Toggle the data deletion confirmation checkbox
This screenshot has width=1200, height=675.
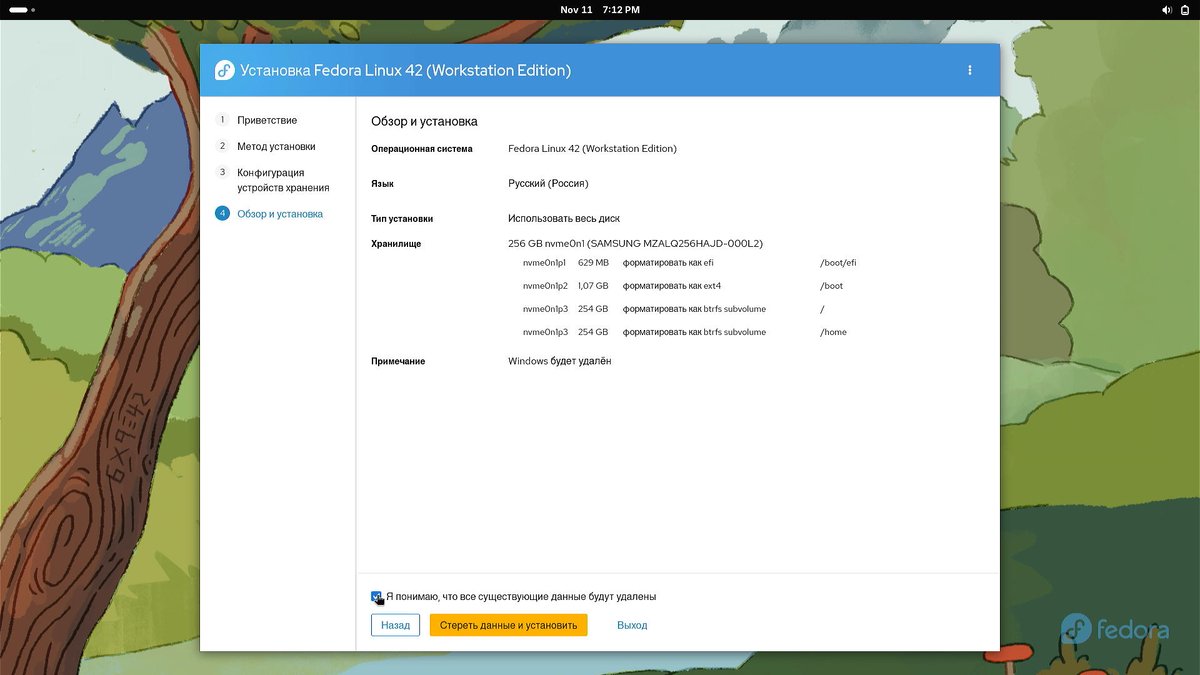click(377, 597)
